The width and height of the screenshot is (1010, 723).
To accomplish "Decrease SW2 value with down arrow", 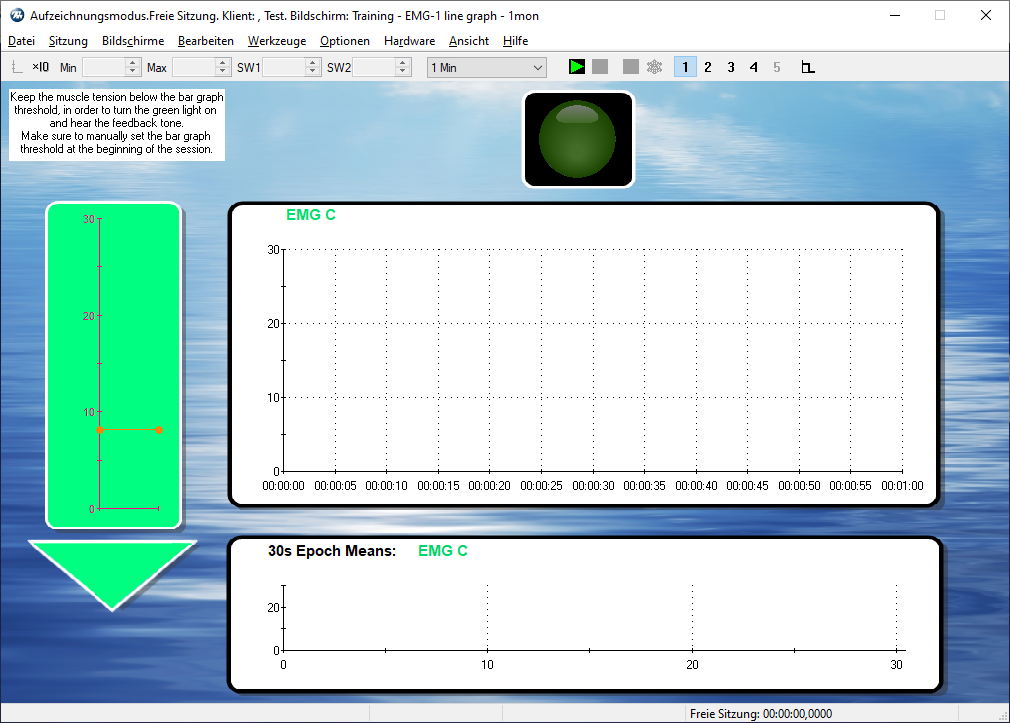I will point(403,72).
